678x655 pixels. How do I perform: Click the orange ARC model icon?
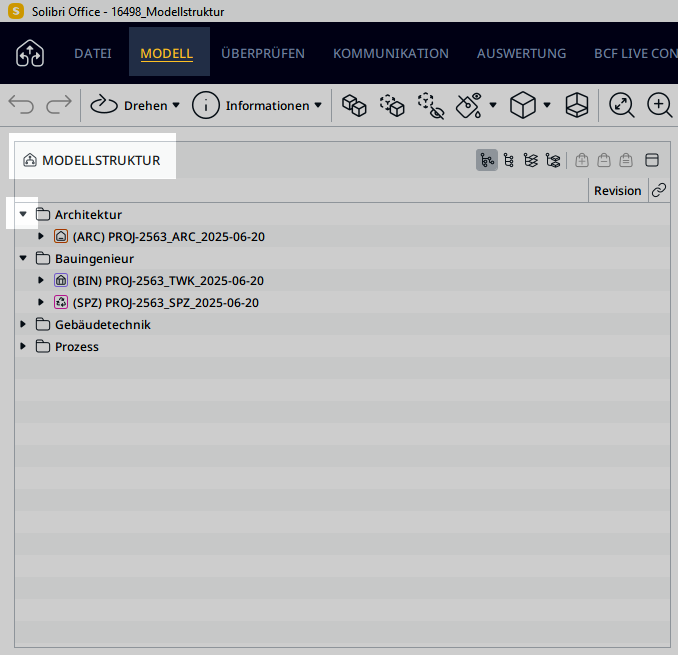[x=61, y=236]
